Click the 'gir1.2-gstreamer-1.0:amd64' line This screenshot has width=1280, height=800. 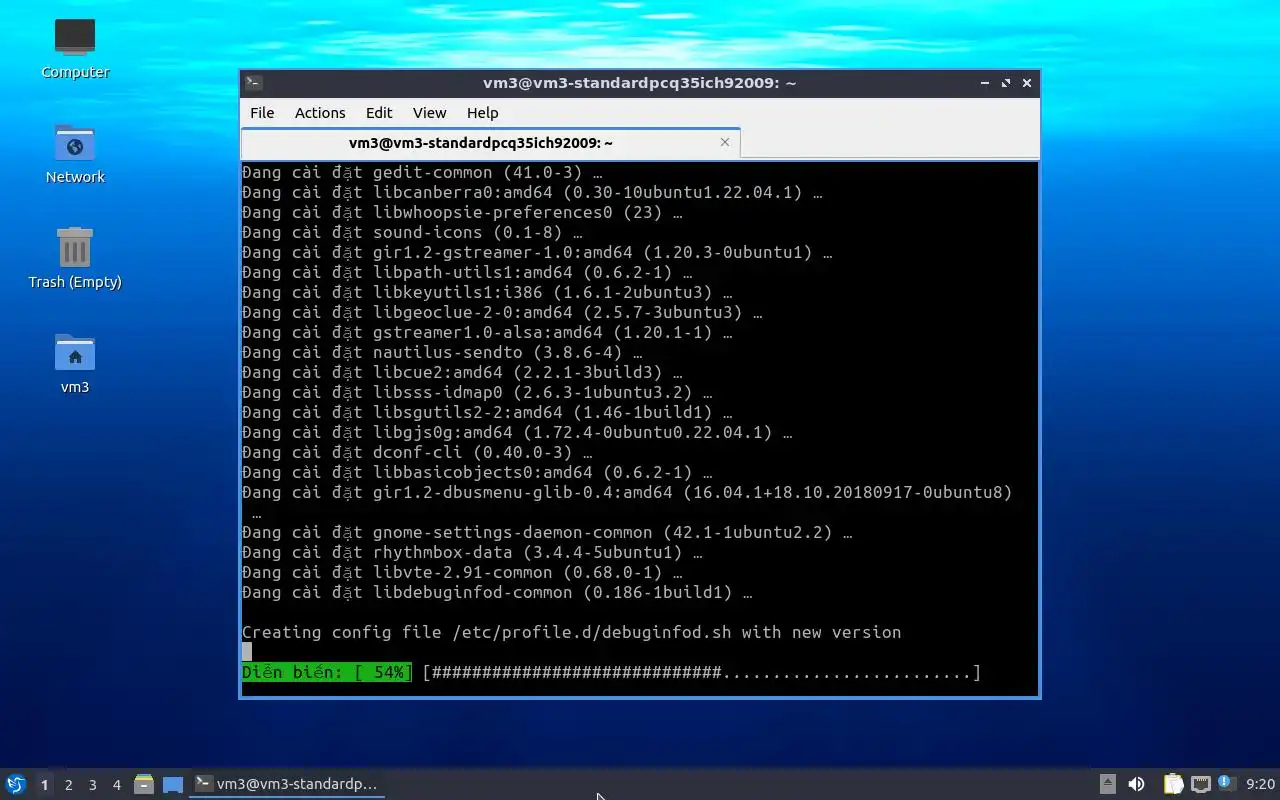click(x=537, y=252)
